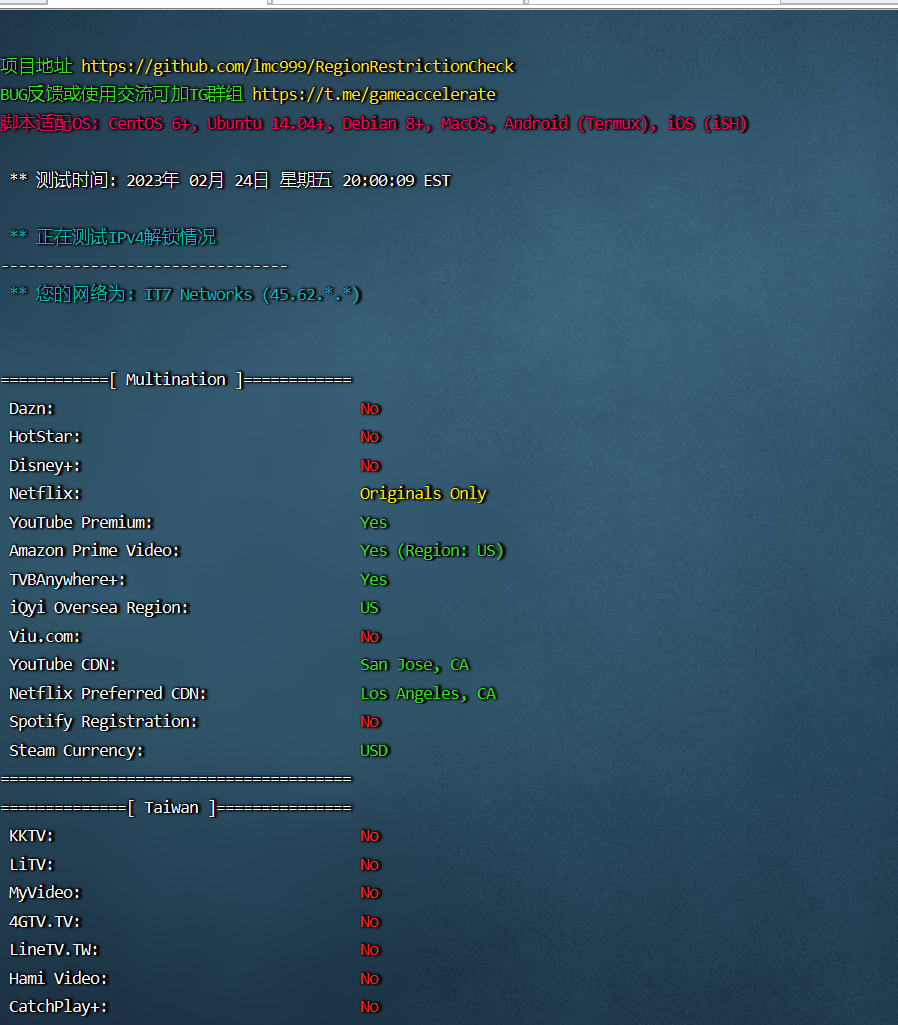Click the IT7 Networks network name text
This screenshot has height=1025, width=898.
tap(199, 294)
